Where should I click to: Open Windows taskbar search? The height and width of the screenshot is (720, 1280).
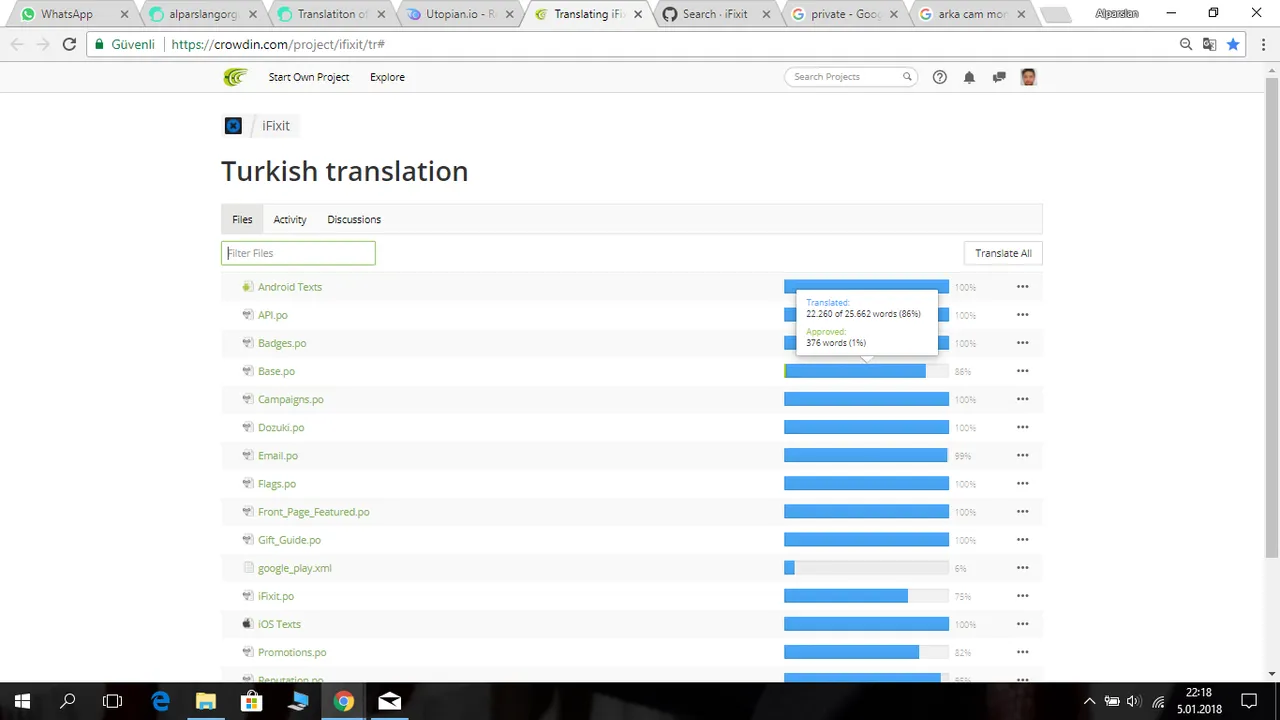(x=68, y=701)
